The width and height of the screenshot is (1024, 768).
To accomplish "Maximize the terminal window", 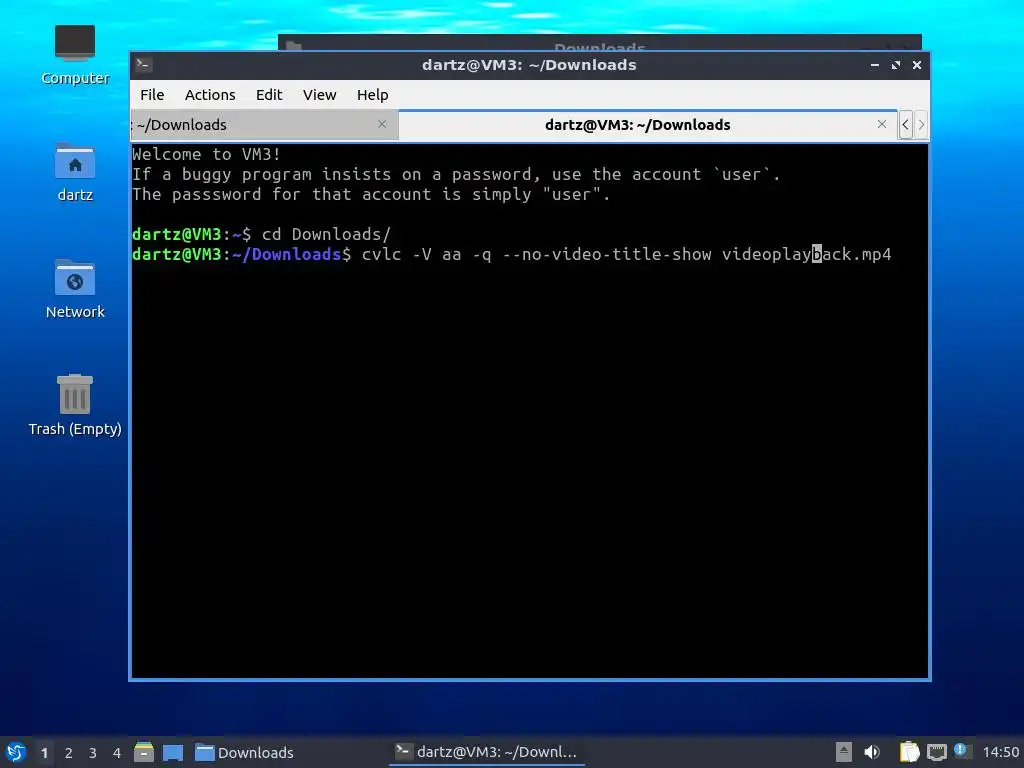I will pos(895,65).
